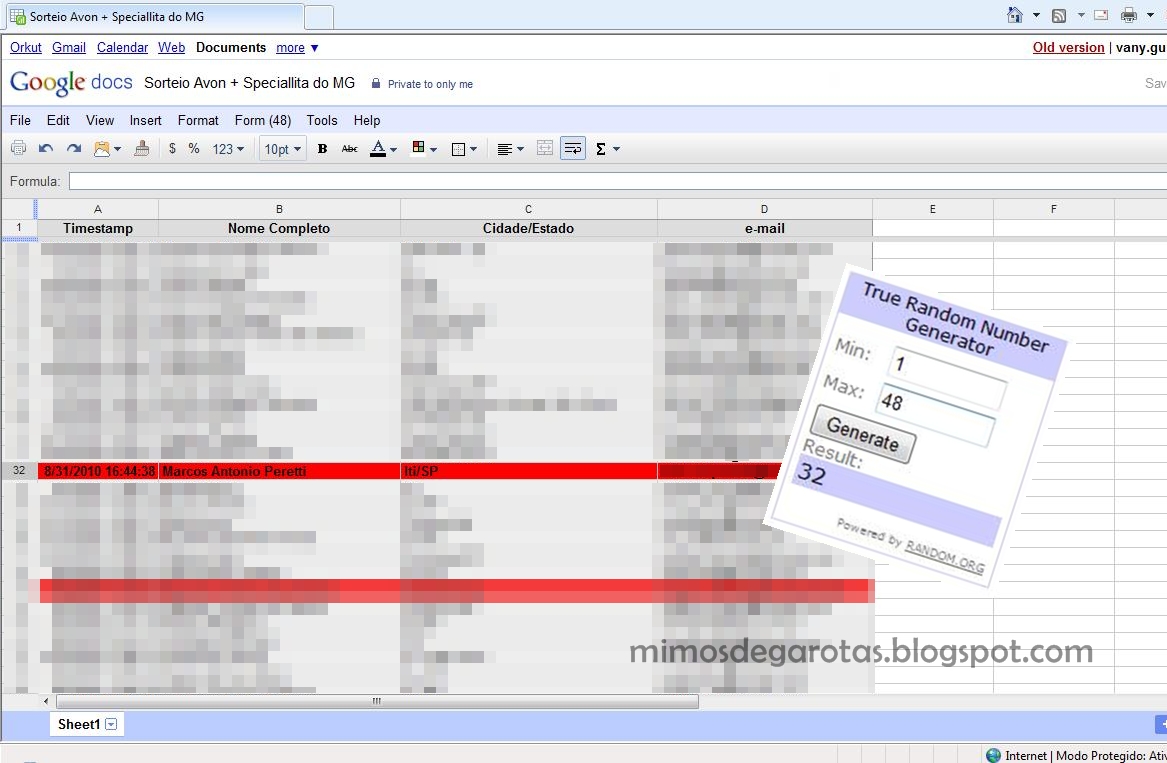Image resolution: width=1167 pixels, height=763 pixels.
Task: Open the Form (48) menu
Action: [263, 121]
